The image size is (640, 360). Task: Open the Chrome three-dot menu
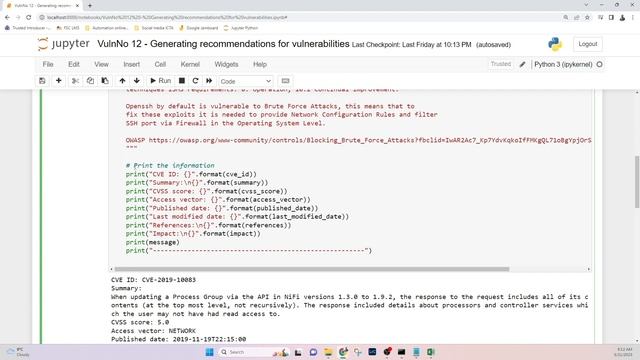click(x=633, y=18)
